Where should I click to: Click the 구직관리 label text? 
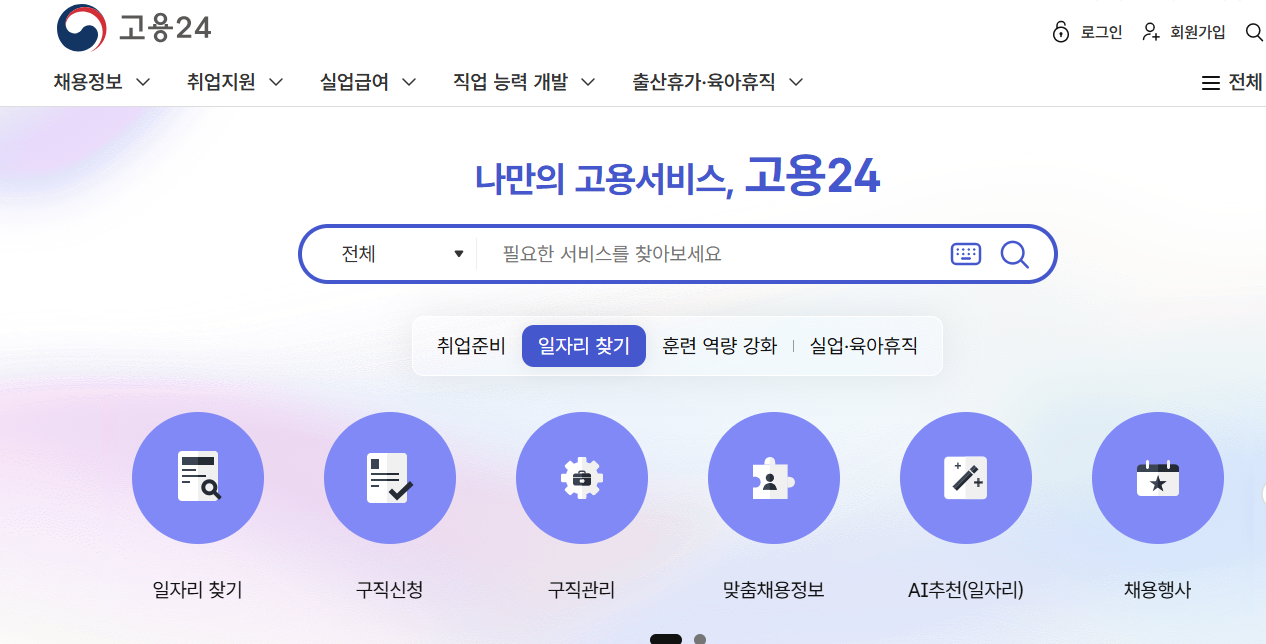pyautogui.click(x=582, y=590)
